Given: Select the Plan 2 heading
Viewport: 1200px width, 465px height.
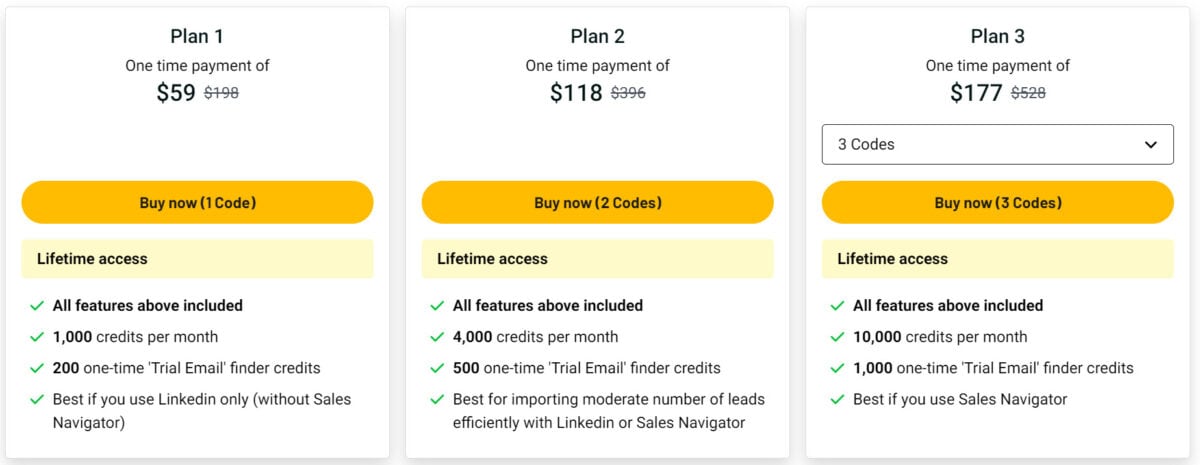Looking at the screenshot, I should 597,36.
